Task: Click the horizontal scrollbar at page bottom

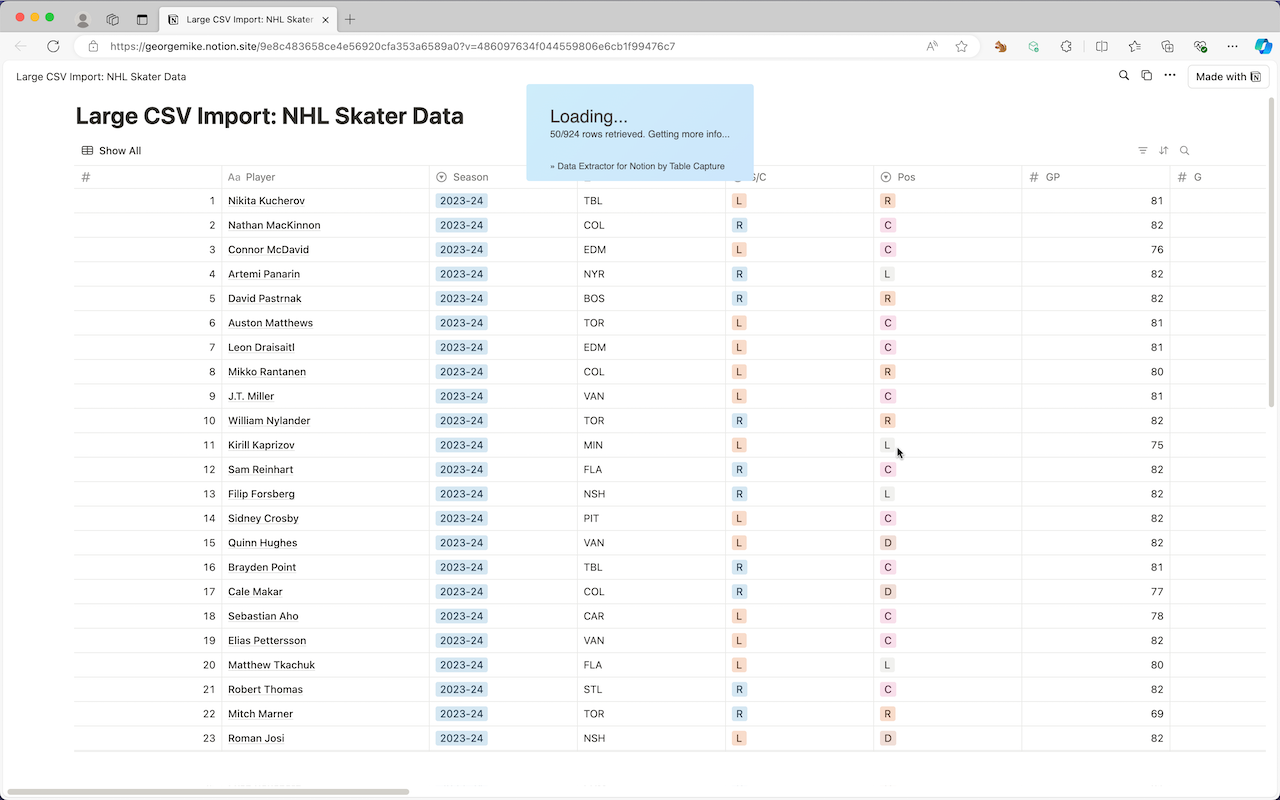Action: click(x=208, y=792)
